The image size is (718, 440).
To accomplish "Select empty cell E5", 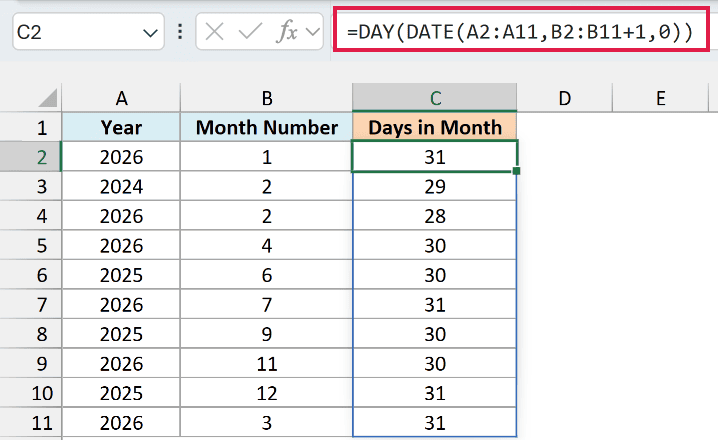I will [660, 245].
